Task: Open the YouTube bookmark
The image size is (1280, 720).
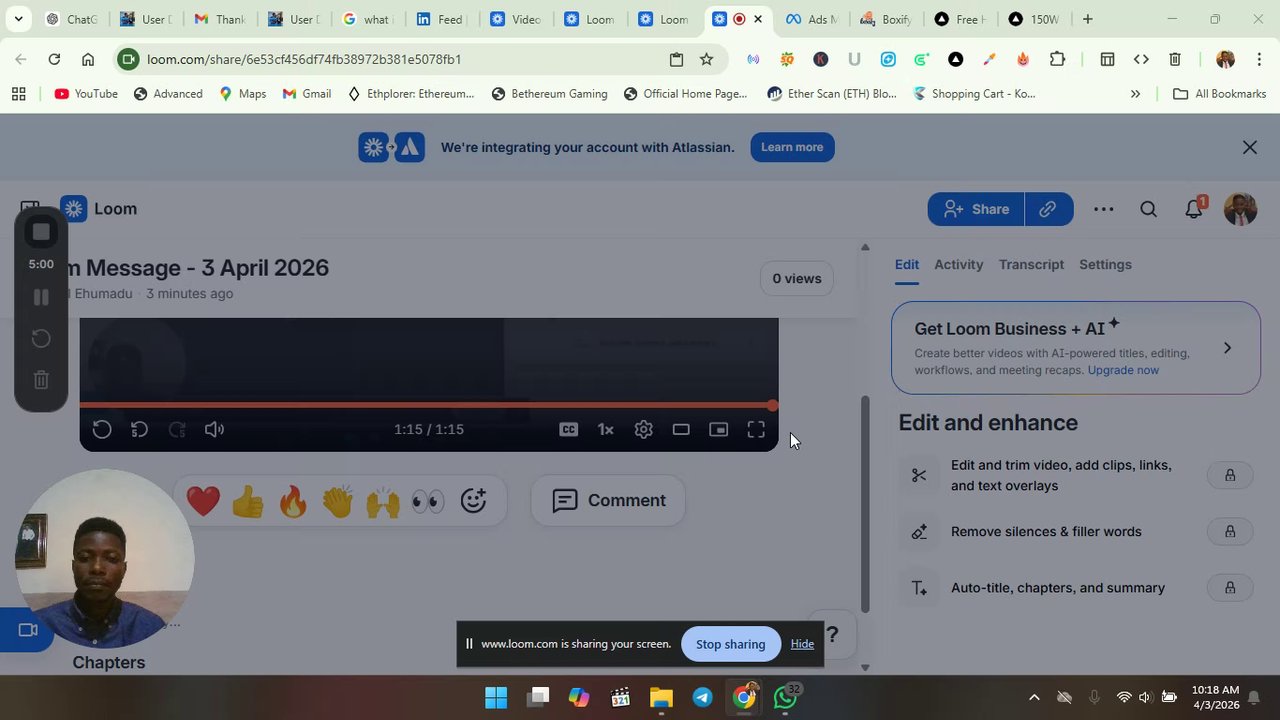Action: [x=86, y=94]
